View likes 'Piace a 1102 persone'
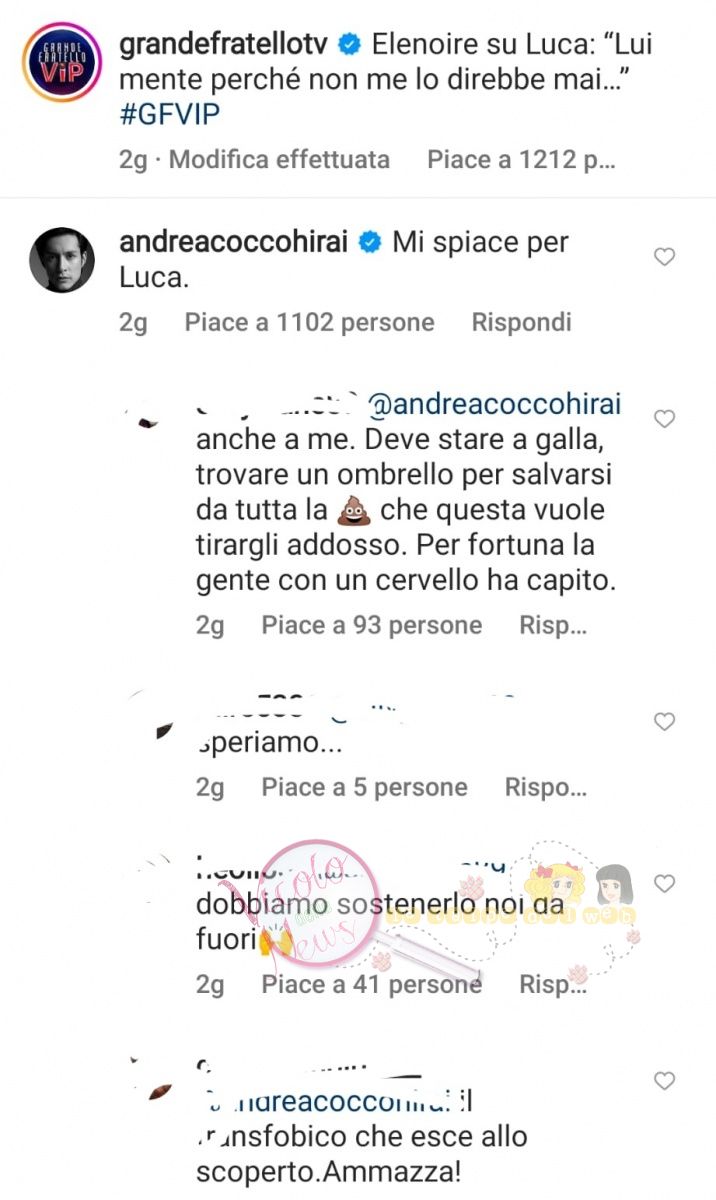 click(310, 322)
